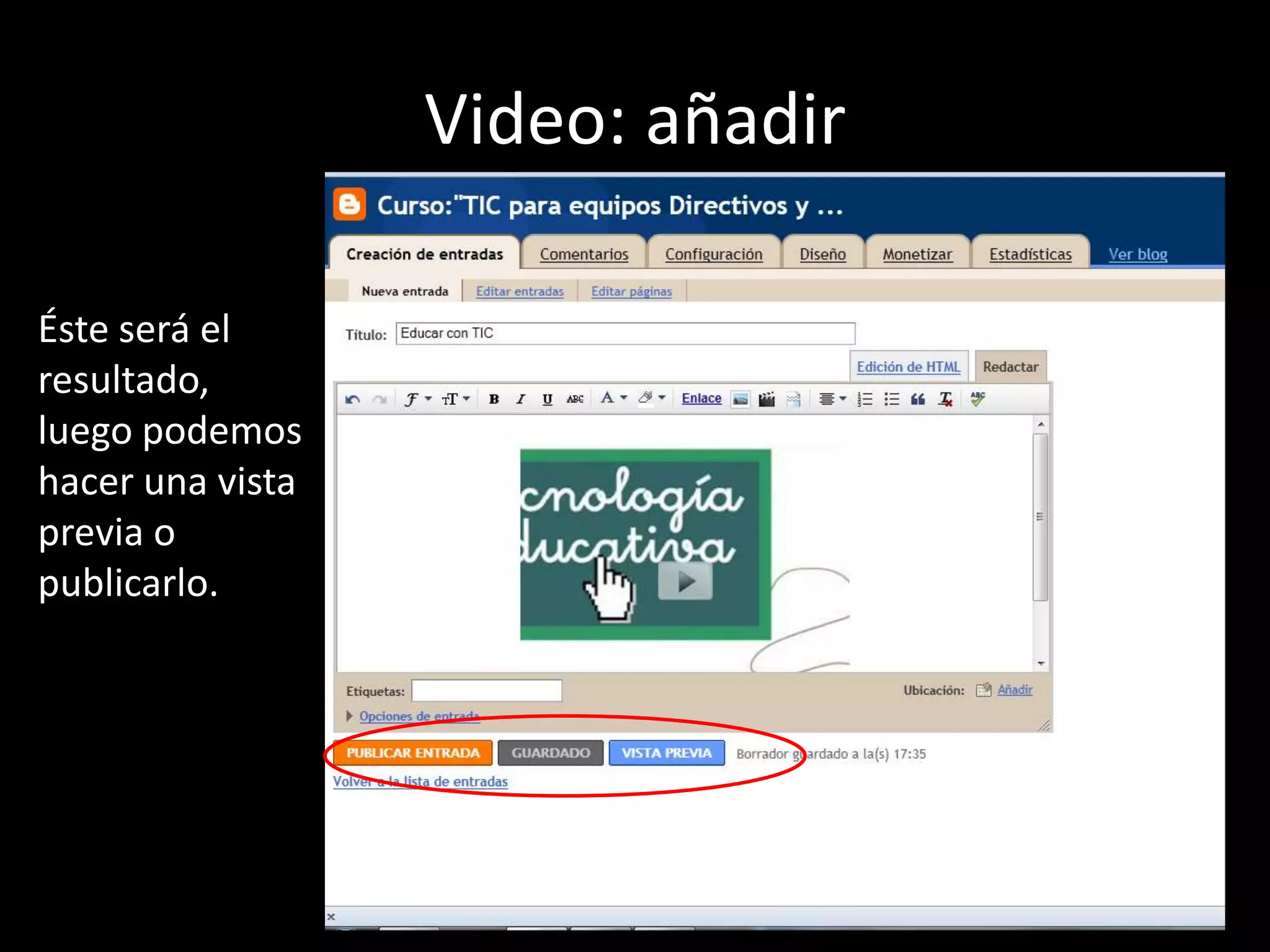
Task: Toggle bold formatting
Action: point(494,399)
